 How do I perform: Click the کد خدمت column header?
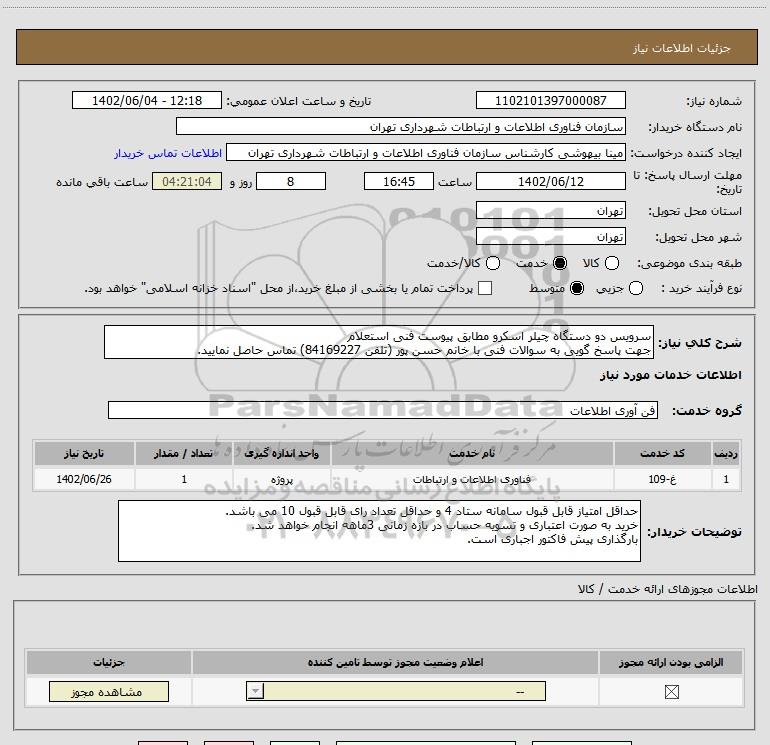point(662,453)
